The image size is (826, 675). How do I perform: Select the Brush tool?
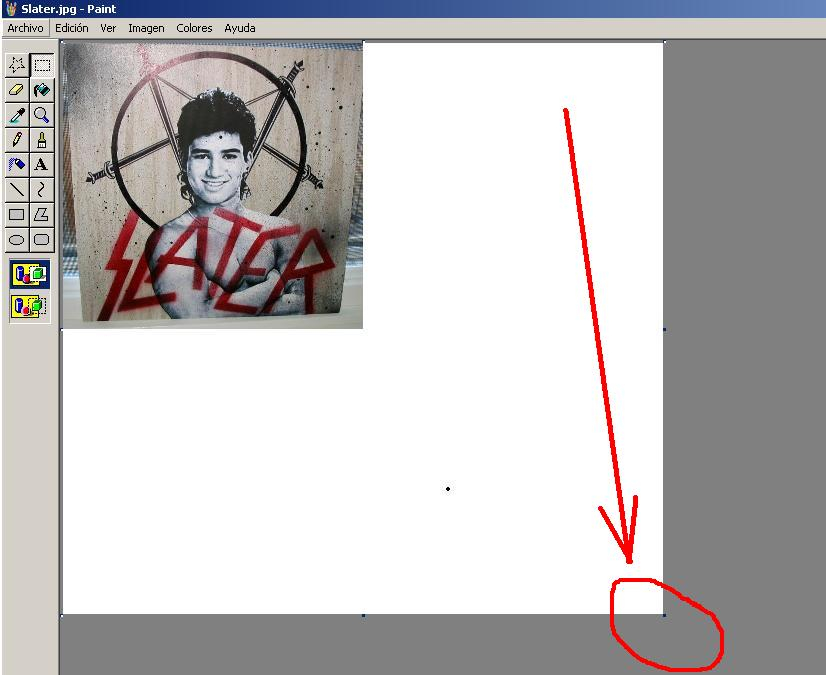[x=42, y=140]
